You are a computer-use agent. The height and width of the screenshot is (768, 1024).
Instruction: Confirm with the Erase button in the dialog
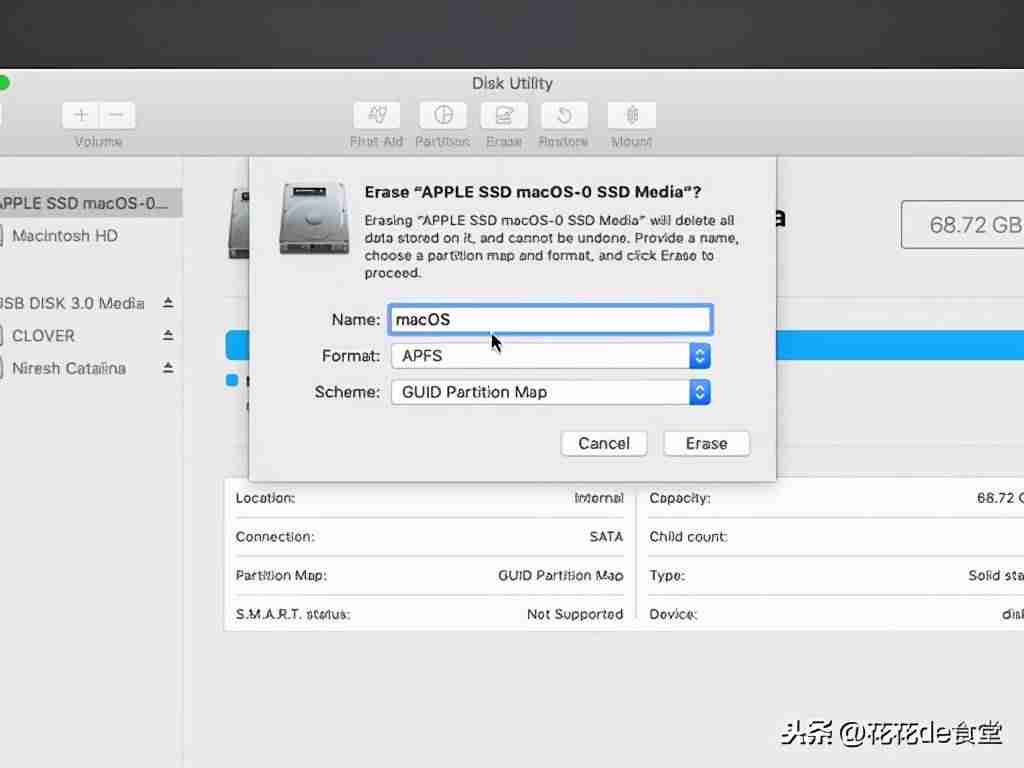click(x=707, y=443)
